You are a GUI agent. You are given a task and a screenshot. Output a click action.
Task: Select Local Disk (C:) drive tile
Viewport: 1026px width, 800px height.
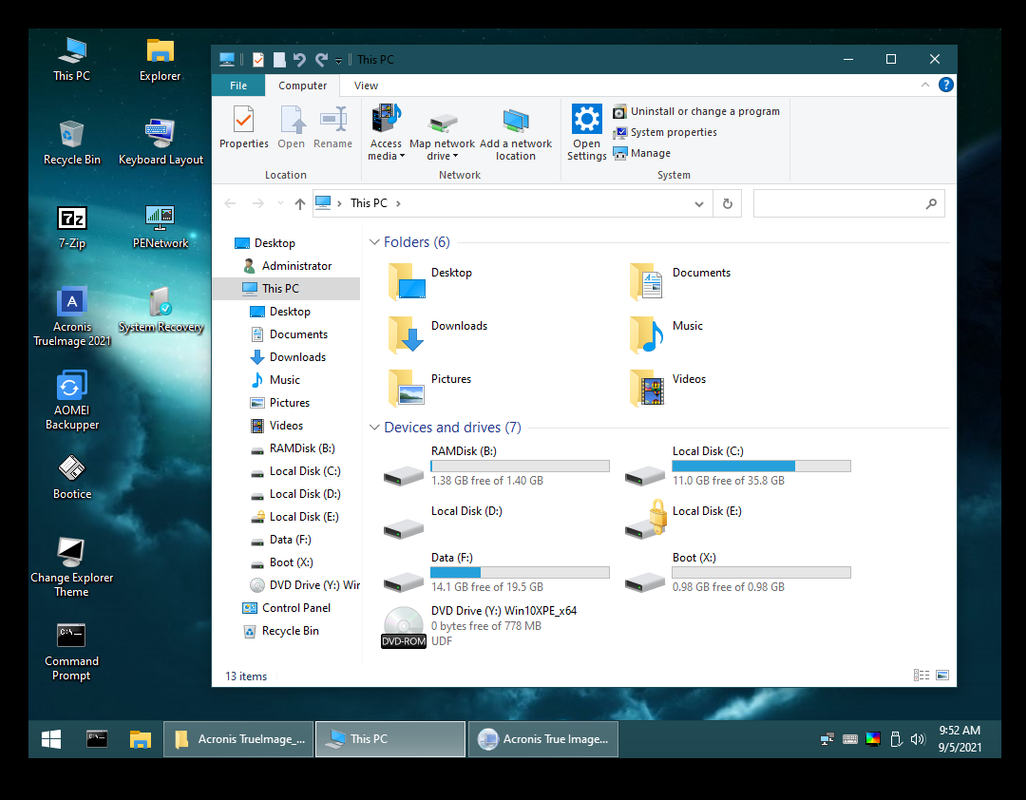click(x=738, y=466)
